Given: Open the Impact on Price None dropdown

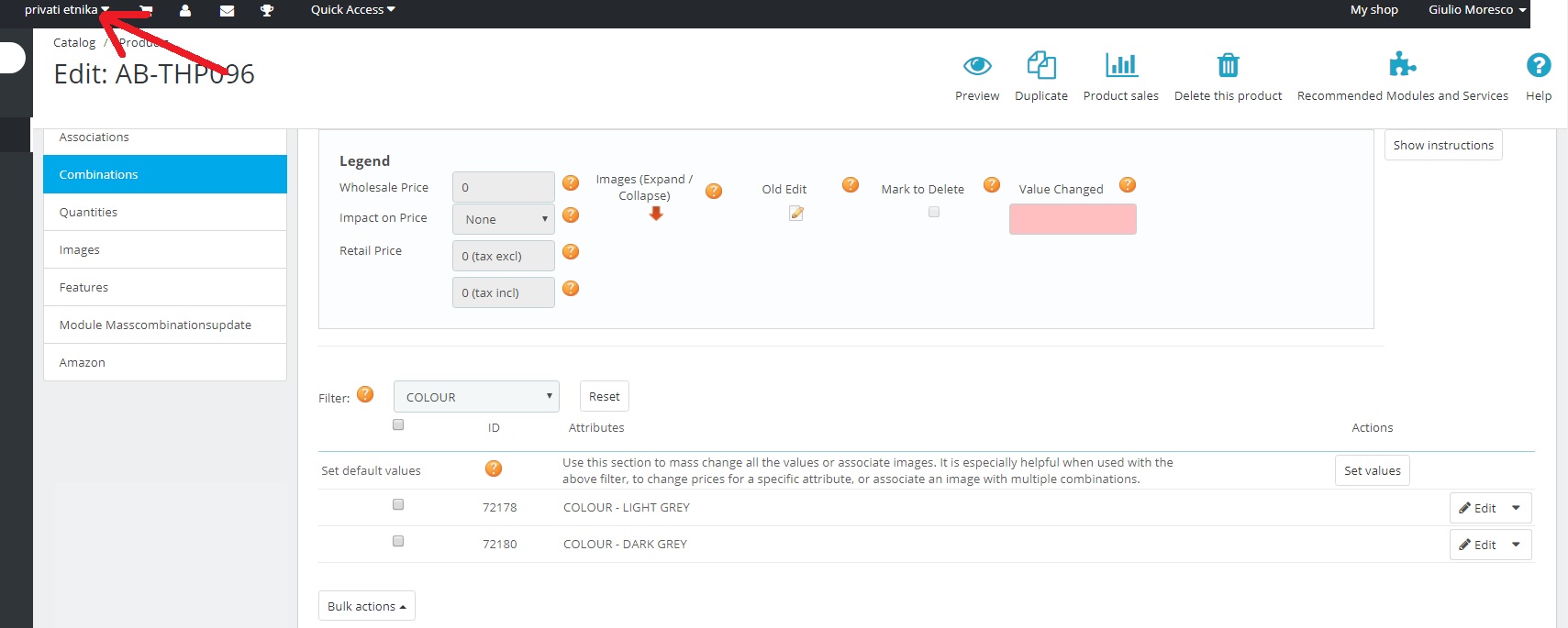Looking at the screenshot, I should tap(503, 219).
